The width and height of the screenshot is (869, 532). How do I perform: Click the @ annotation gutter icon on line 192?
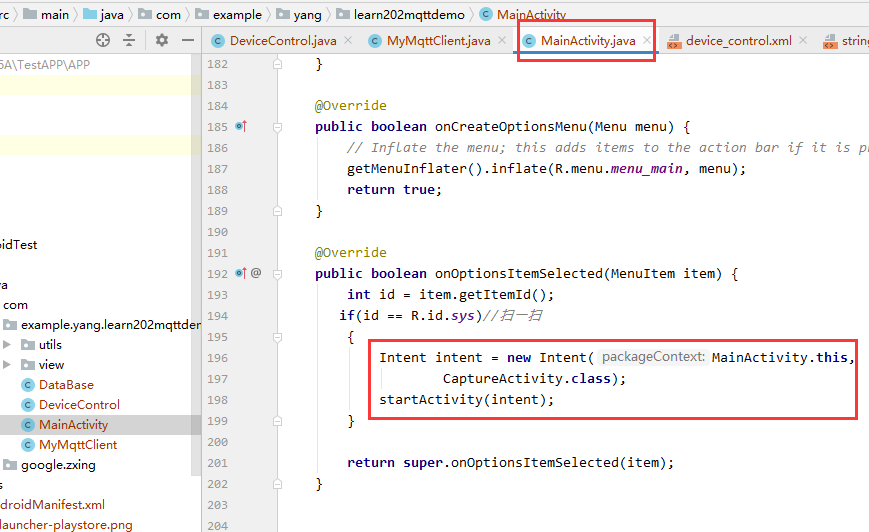[256, 273]
